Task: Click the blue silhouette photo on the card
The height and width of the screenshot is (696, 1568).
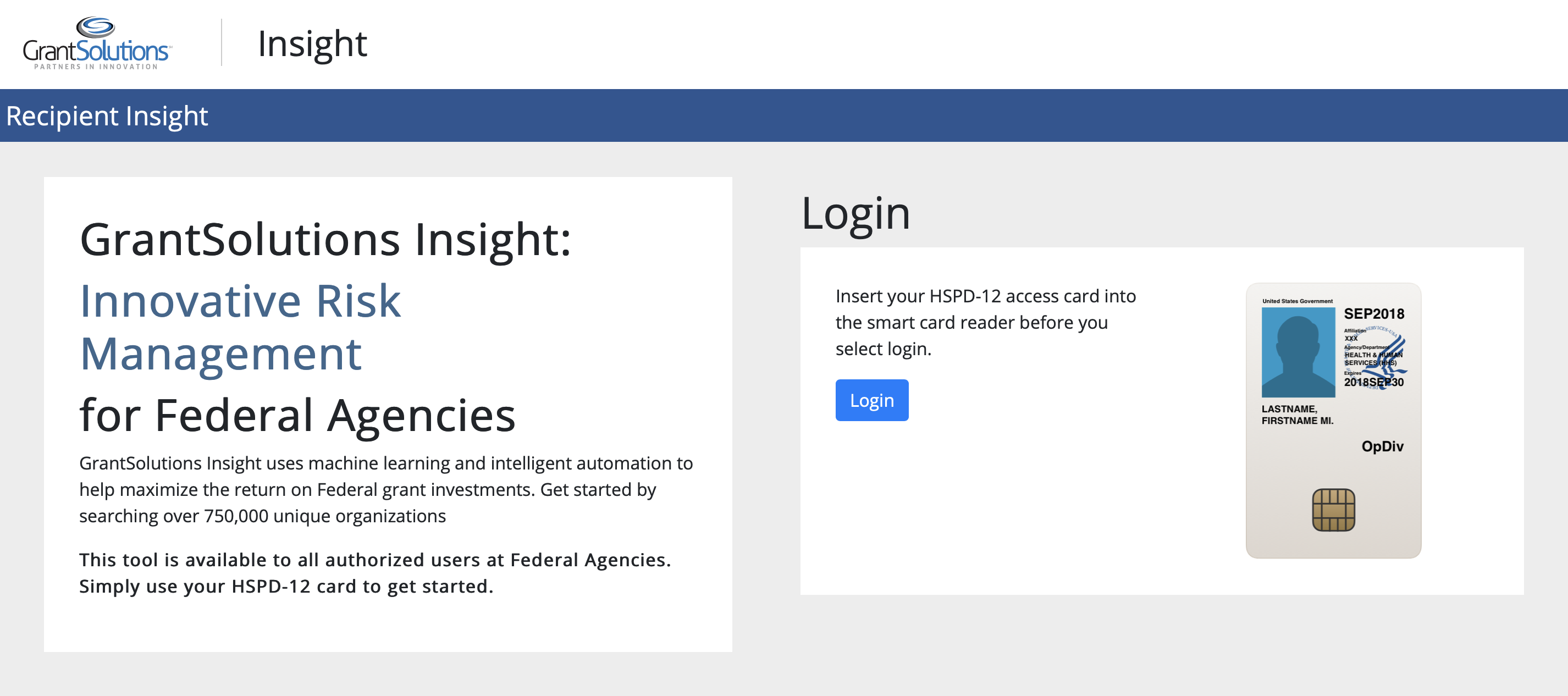Action: (x=1298, y=352)
